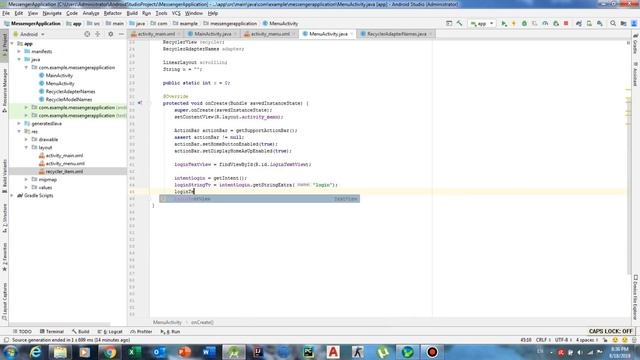640x360 pixels.
Task: Open Outlook from the Windows taskbar
Action: point(159,352)
